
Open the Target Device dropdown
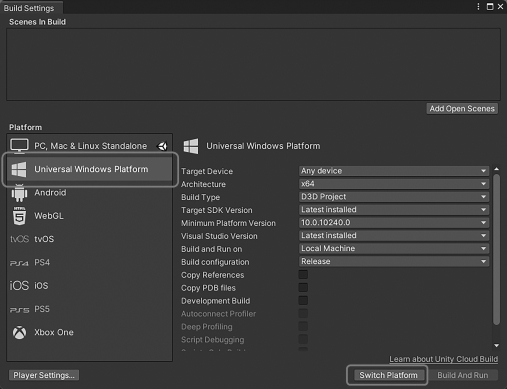coord(394,171)
